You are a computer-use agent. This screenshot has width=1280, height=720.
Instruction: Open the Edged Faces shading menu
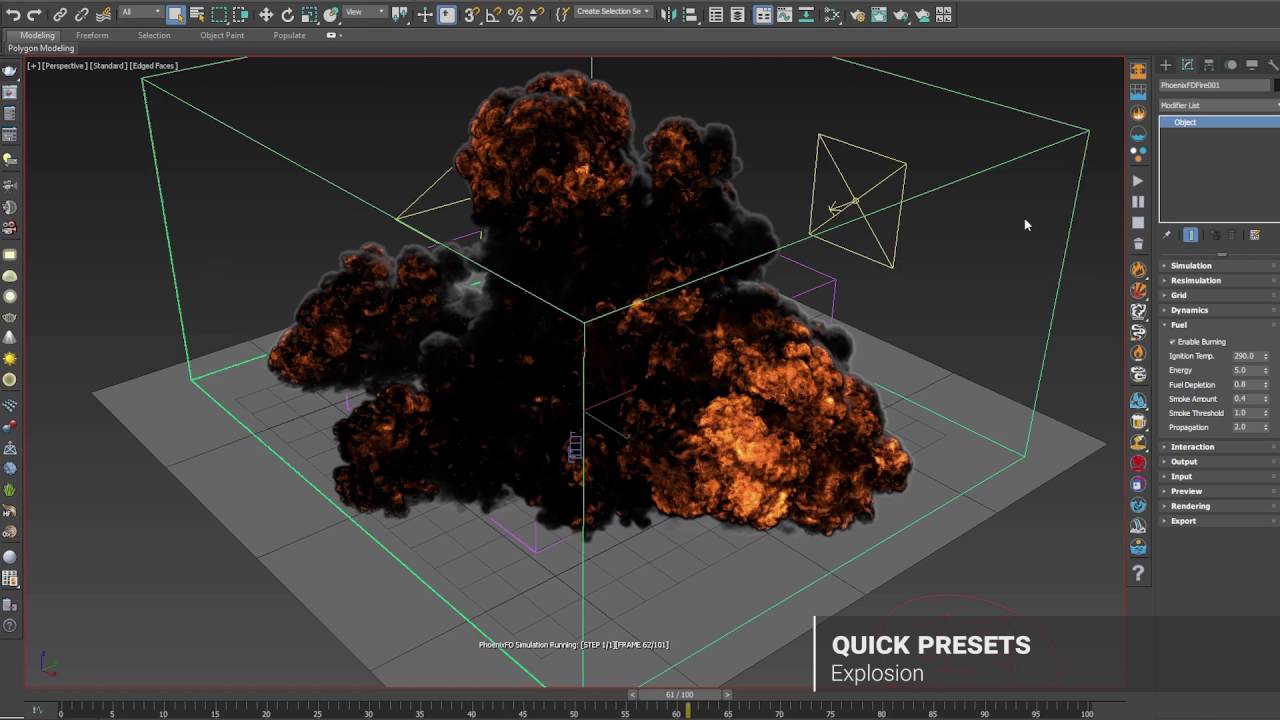click(153, 66)
